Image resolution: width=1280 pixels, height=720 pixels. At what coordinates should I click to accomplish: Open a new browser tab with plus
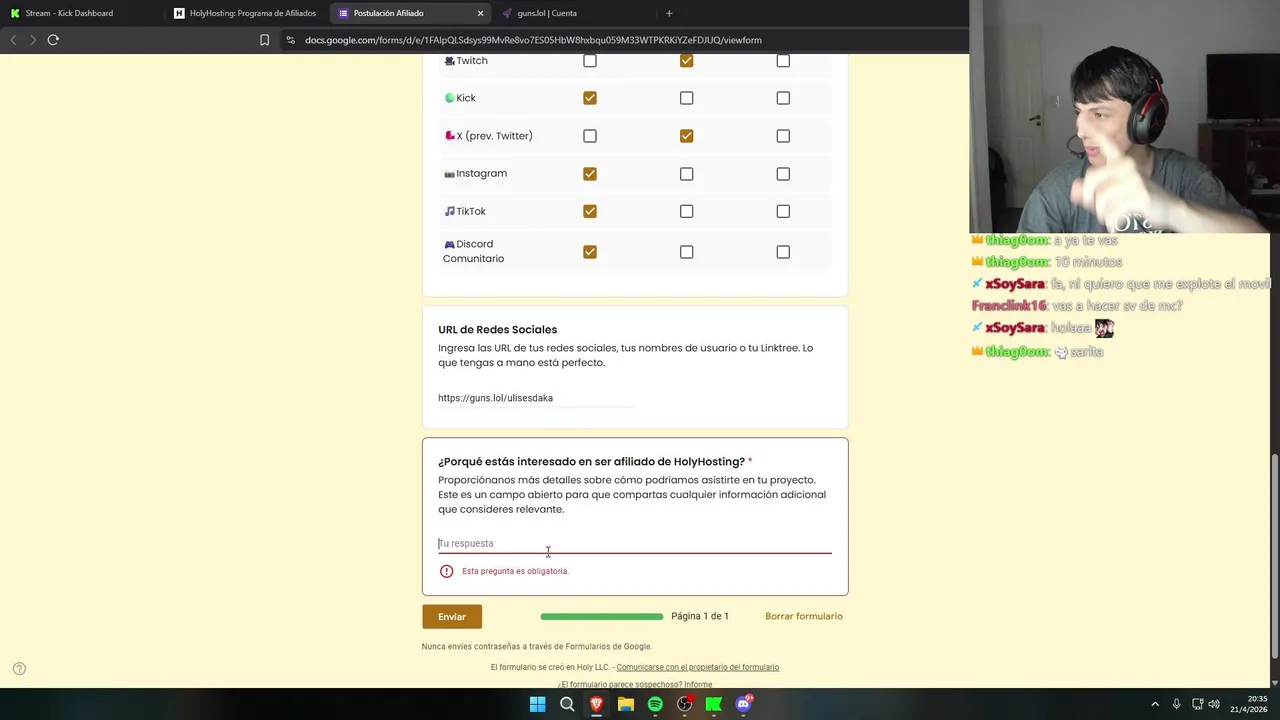[669, 13]
